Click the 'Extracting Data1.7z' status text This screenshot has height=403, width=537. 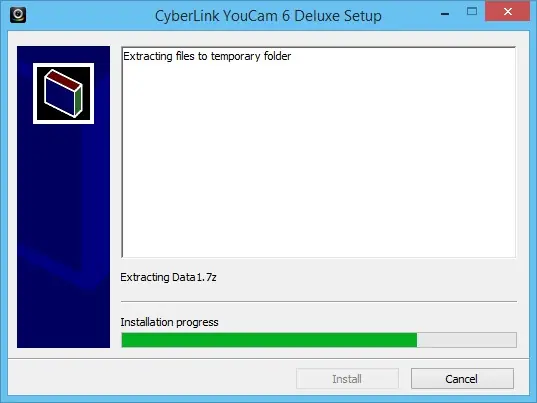[168, 277]
